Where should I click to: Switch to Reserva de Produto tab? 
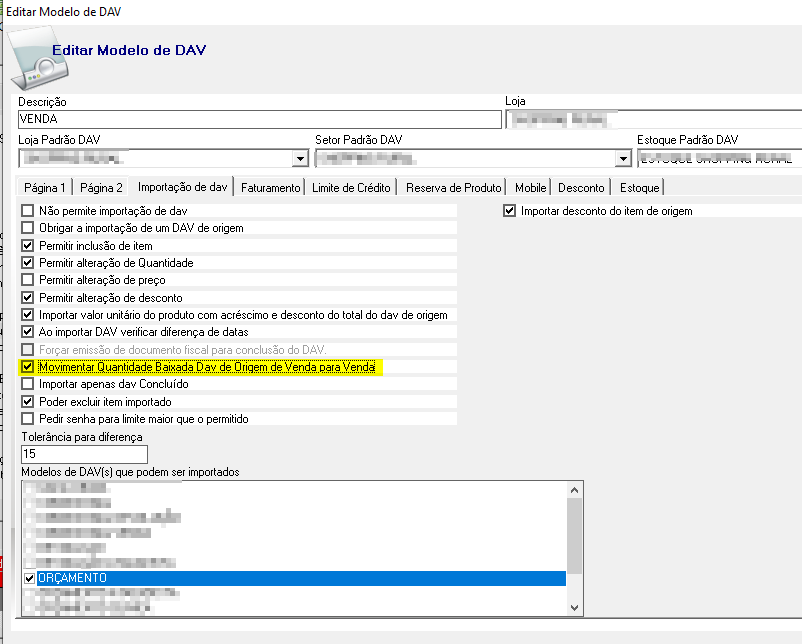tap(454, 188)
